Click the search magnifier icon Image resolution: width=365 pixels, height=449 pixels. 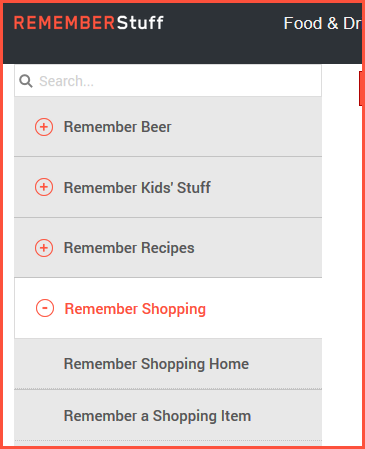26,81
